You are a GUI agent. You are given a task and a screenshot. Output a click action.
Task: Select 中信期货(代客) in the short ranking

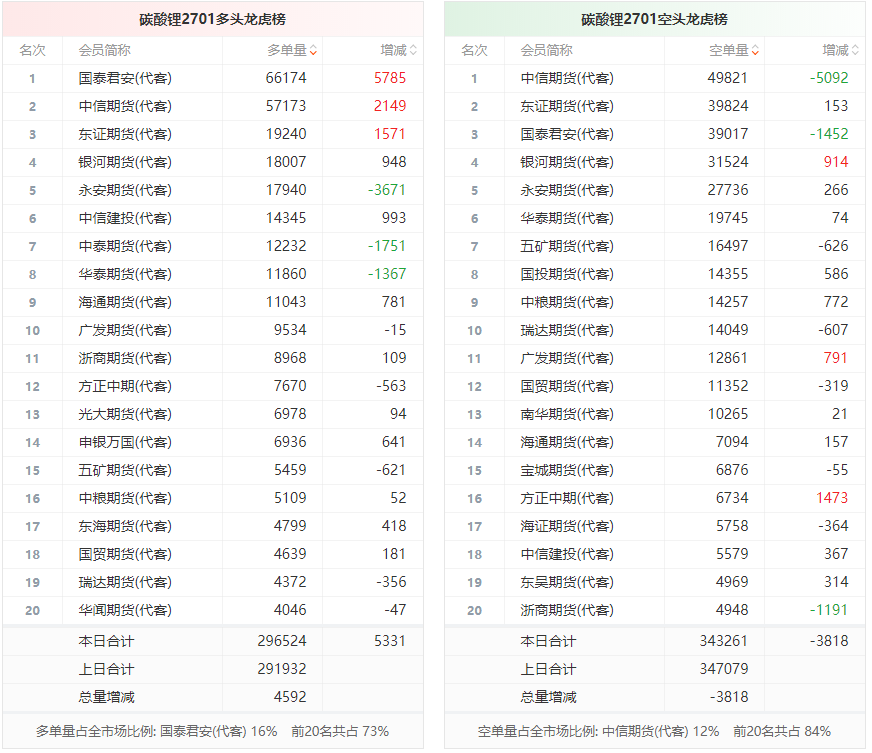click(x=567, y=78)
